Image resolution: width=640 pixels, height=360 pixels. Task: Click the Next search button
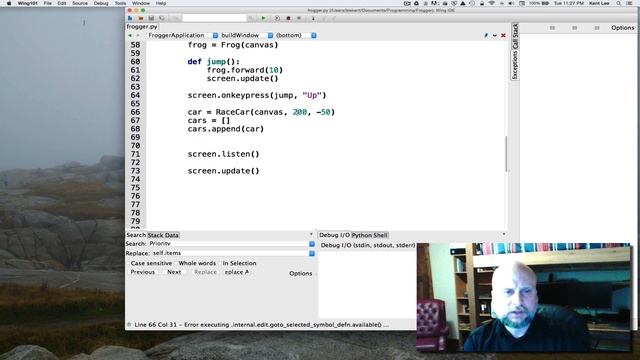click(174, 272)
